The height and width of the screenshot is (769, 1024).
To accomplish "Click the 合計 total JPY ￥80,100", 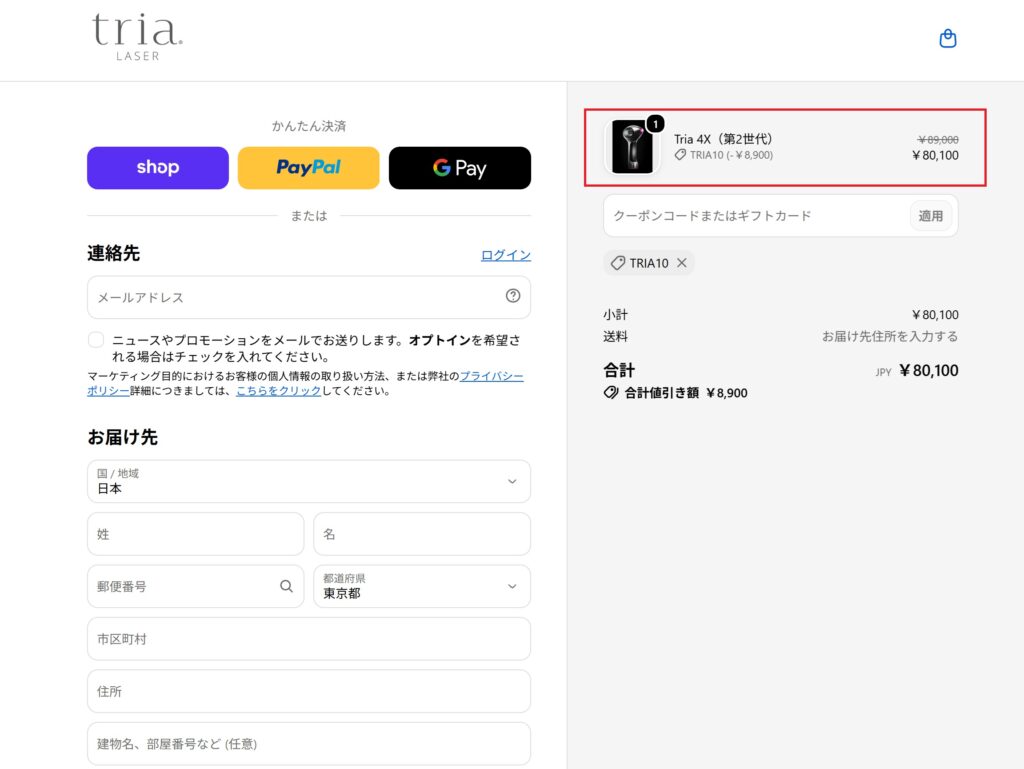I will [x=918, y=371].
